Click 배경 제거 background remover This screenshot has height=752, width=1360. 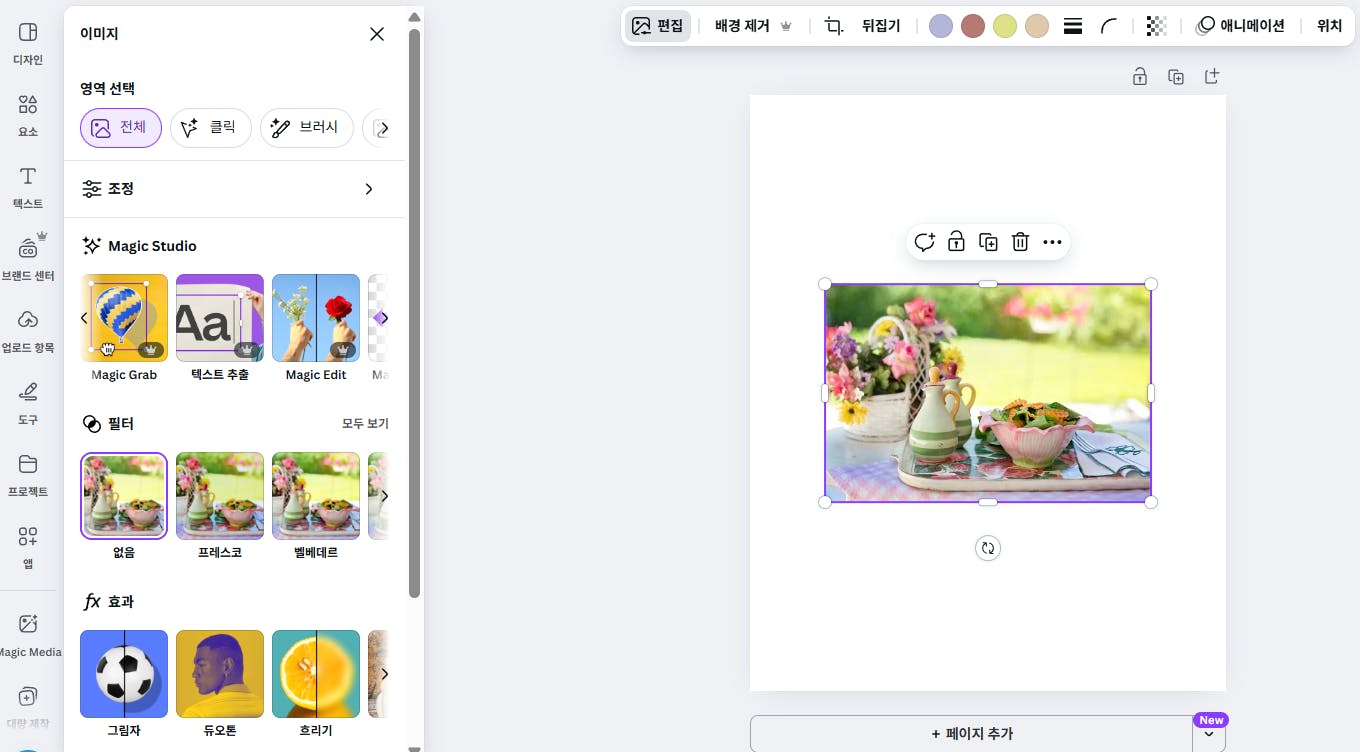[x=753, y=26]
